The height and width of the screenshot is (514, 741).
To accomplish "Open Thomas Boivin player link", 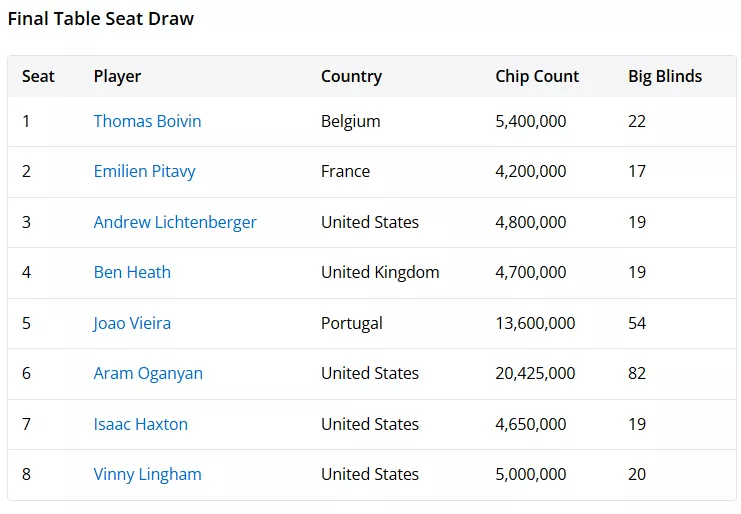I will point(147,121).
